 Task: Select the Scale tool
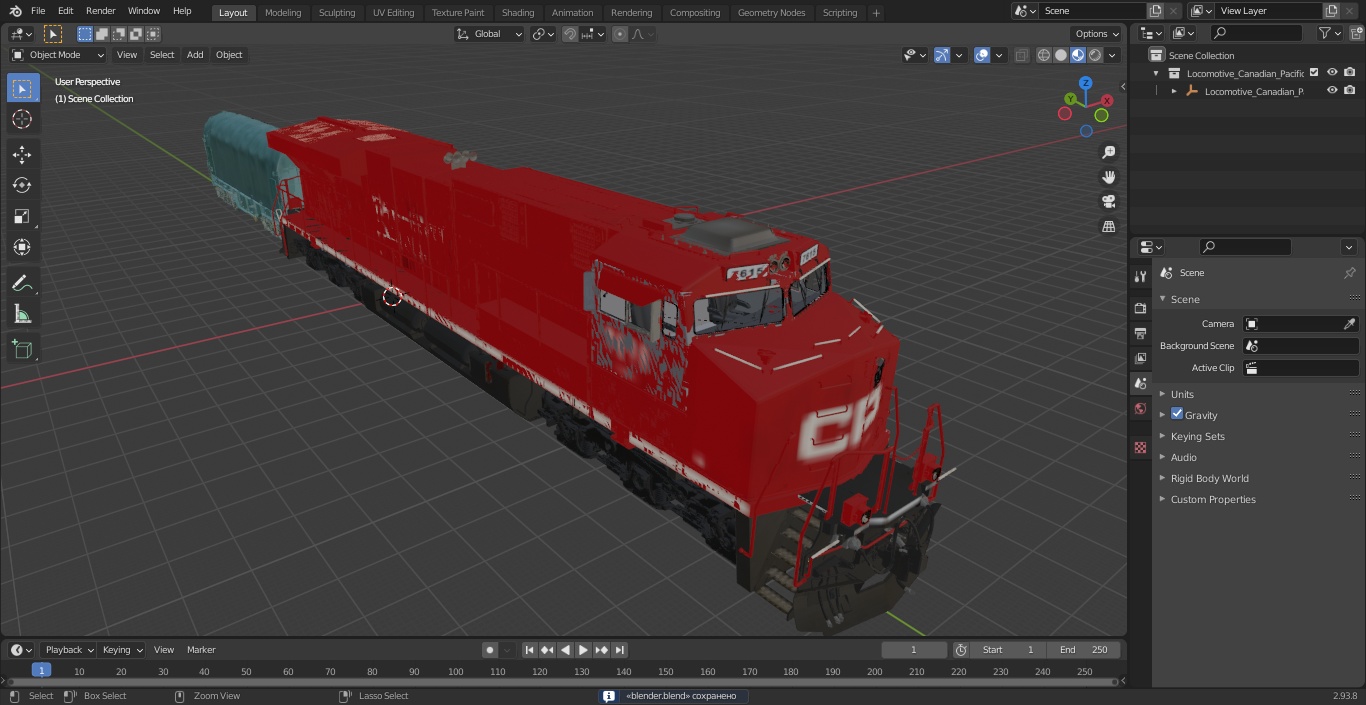22,216
